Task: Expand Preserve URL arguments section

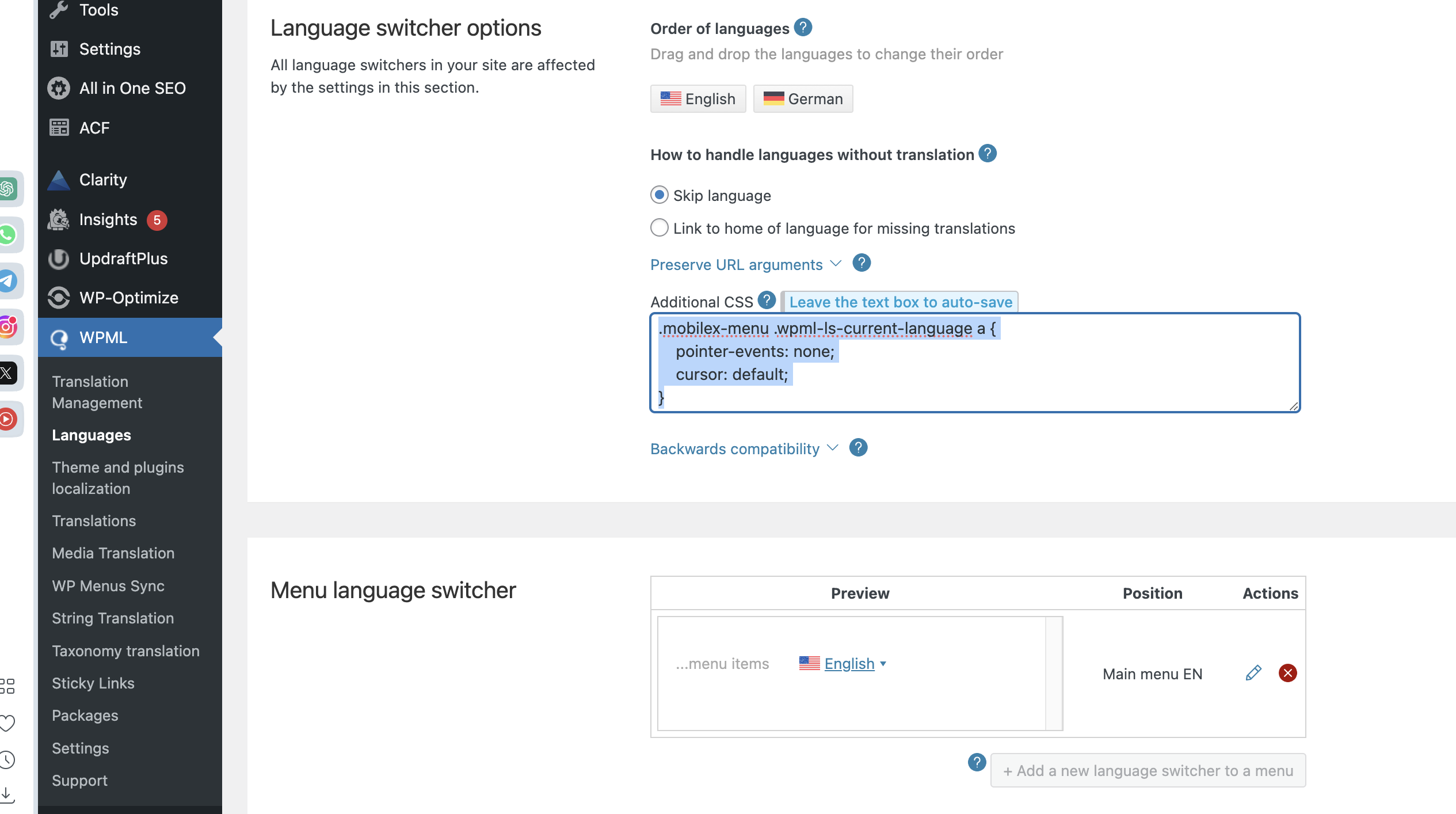Action: (x=746, y=265)
